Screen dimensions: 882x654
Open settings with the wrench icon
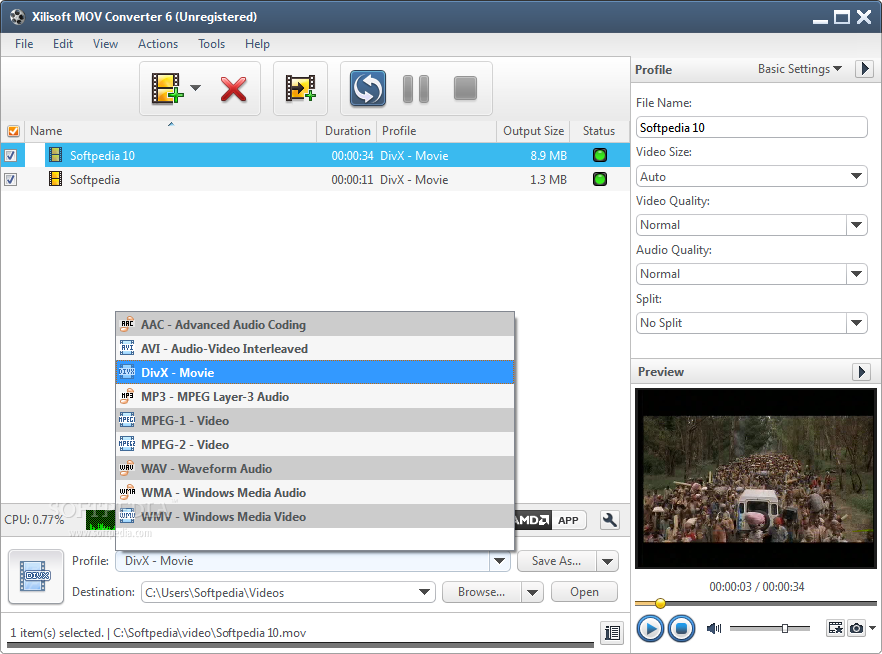click(x=610, y=520)
